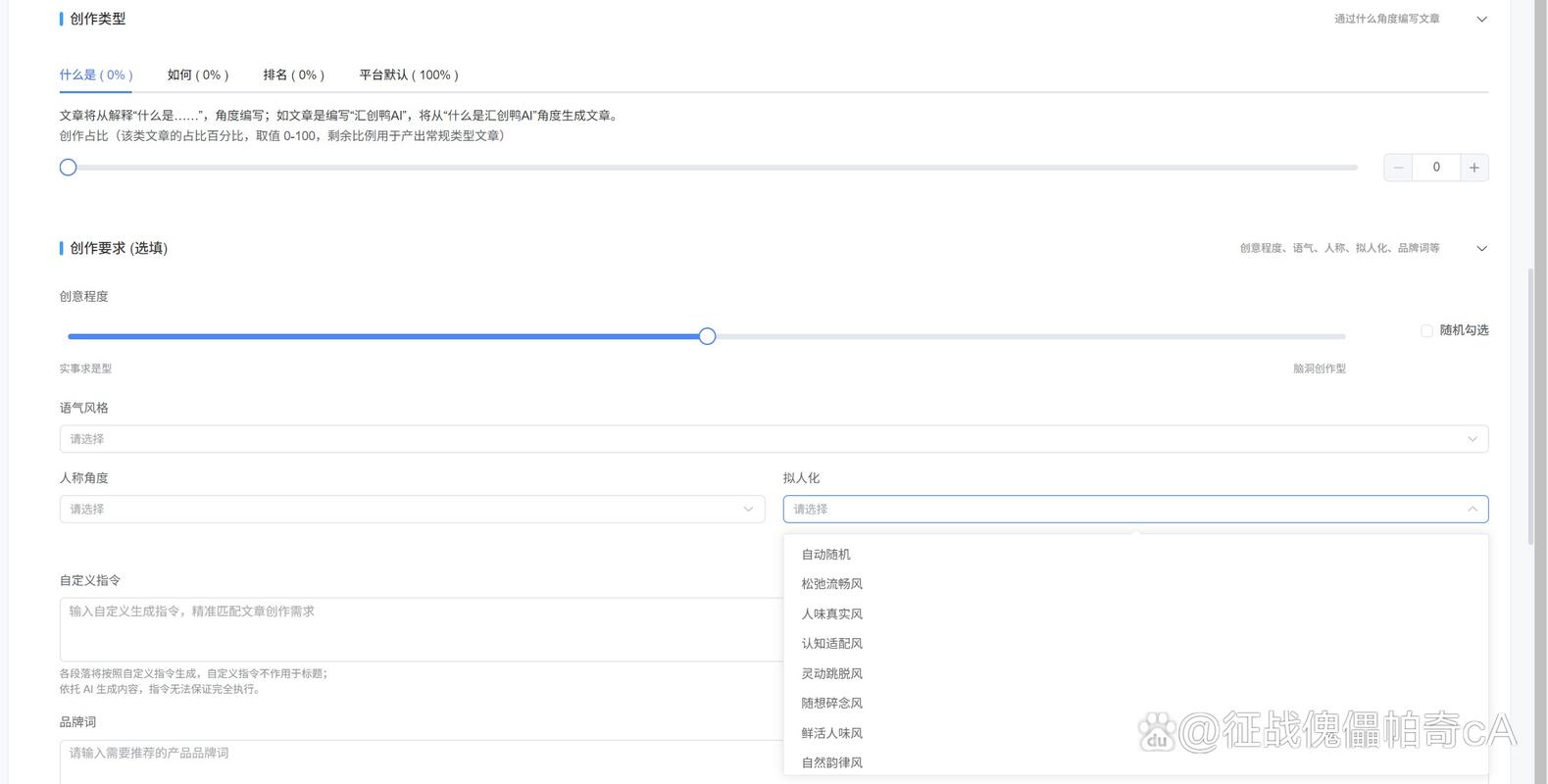Enable the 随机勾选 checkbox

(1426, 331)
